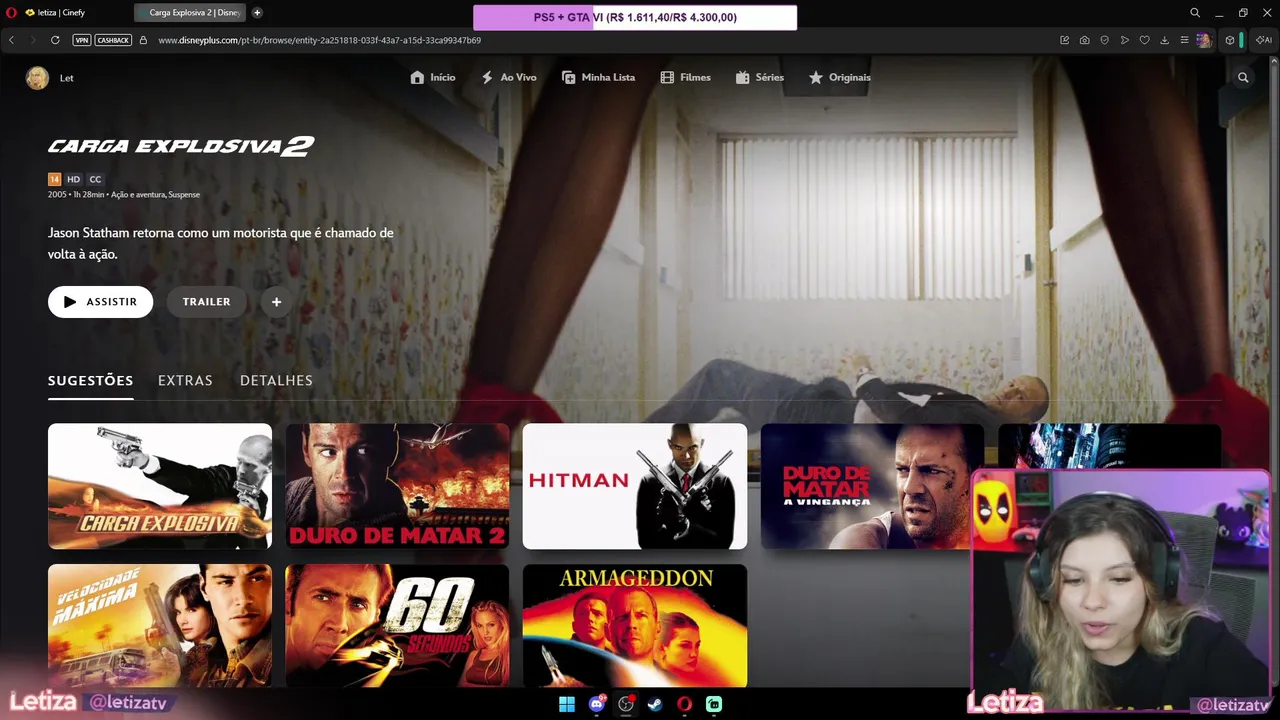Click the Windows Start button
Screen dimensions: 1280x720
pyautogui.click(x=567, y=704)
